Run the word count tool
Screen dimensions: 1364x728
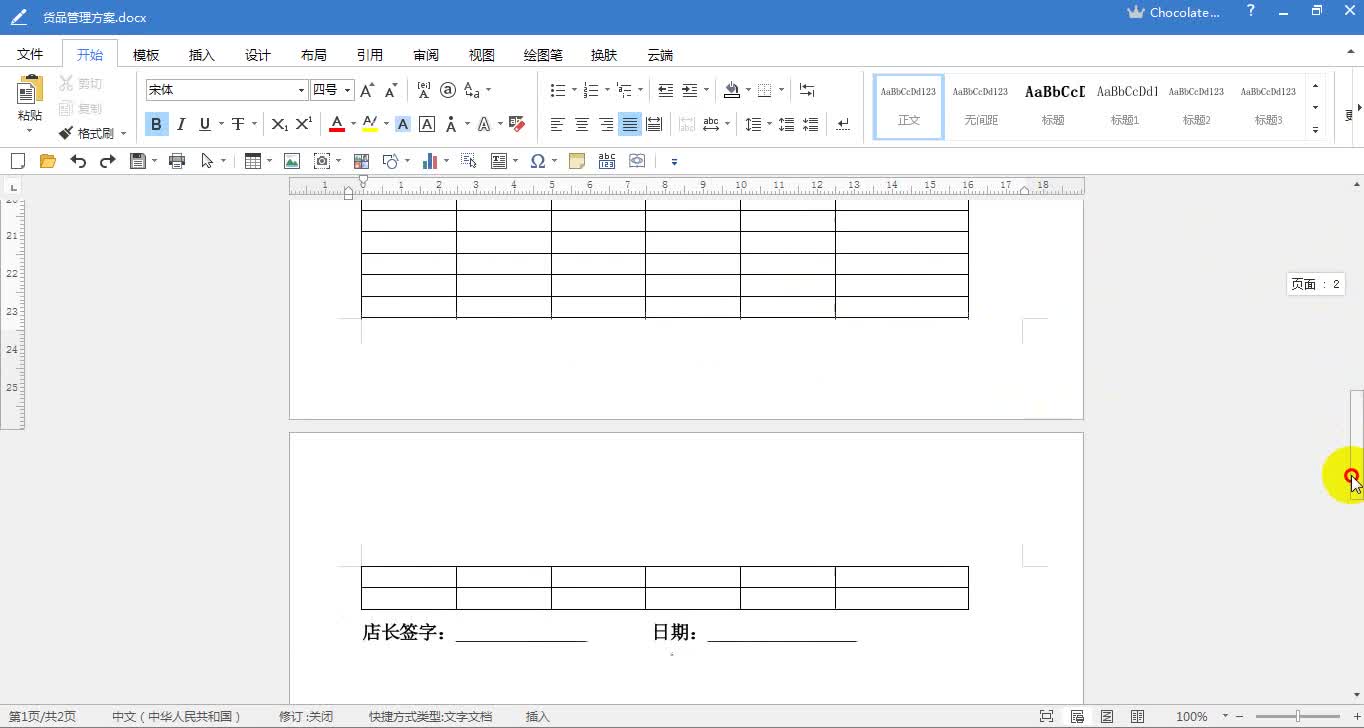point(607,160)
